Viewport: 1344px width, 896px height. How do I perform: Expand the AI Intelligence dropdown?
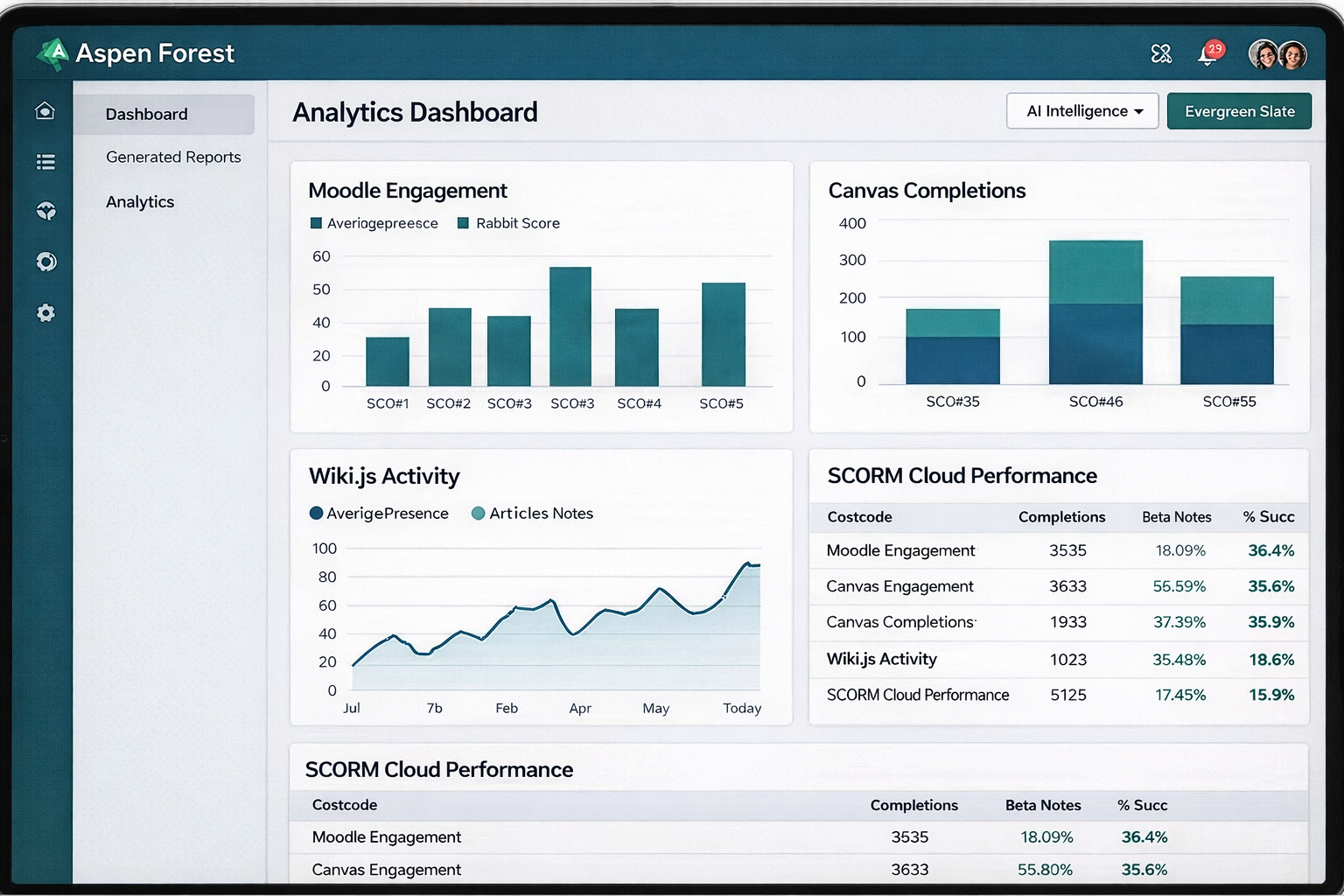click(1082, 111)
